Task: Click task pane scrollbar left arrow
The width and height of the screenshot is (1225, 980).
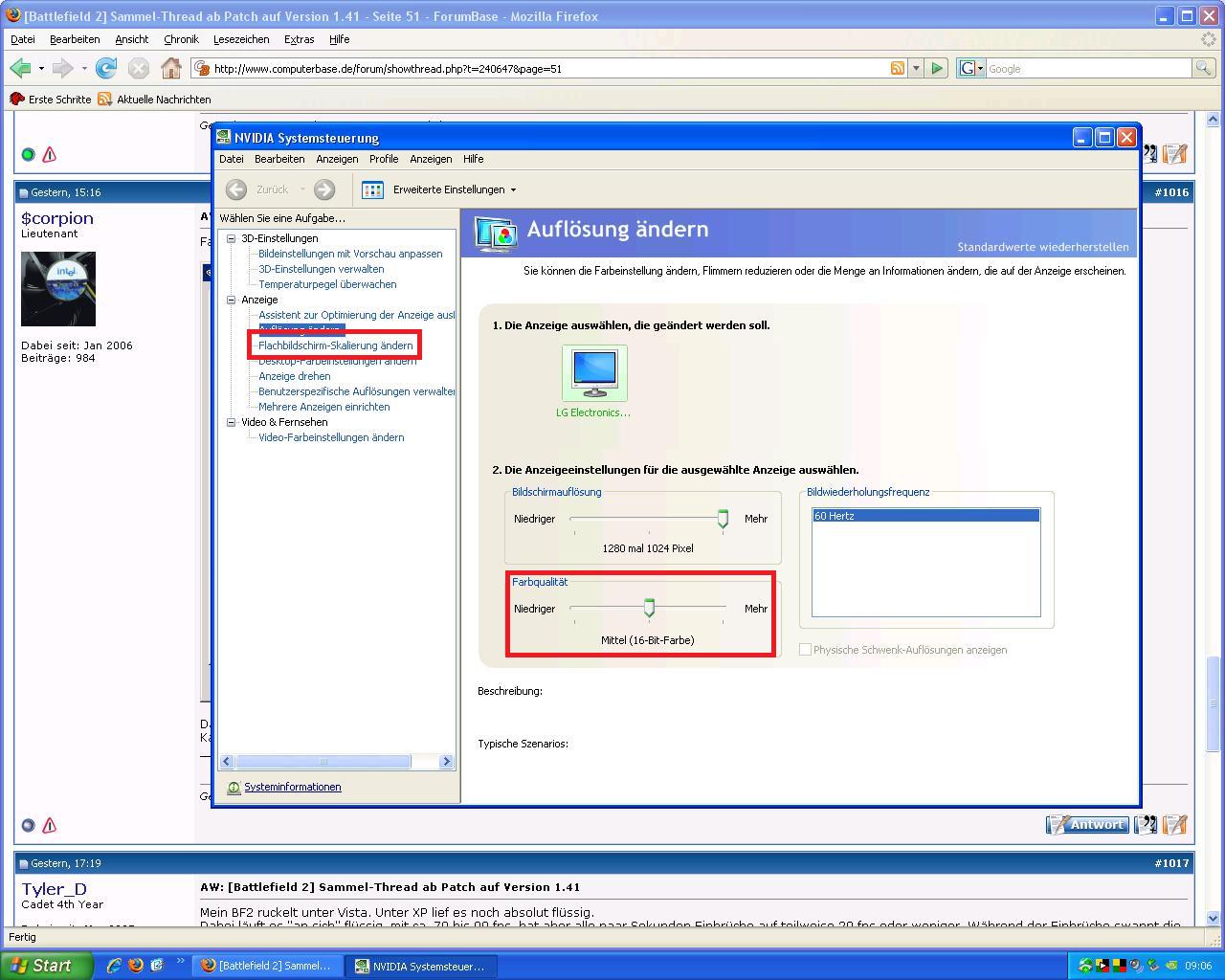Action: tap(227, 762)
